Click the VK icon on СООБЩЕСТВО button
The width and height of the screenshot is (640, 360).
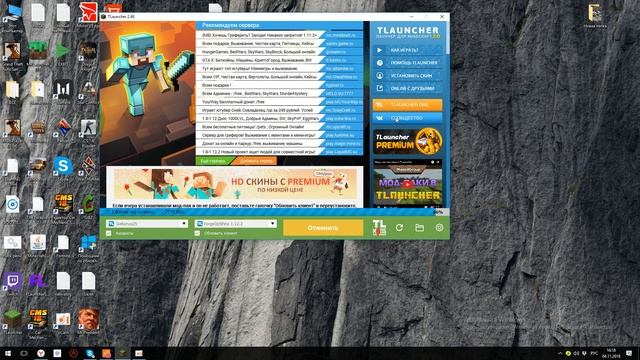380,118
